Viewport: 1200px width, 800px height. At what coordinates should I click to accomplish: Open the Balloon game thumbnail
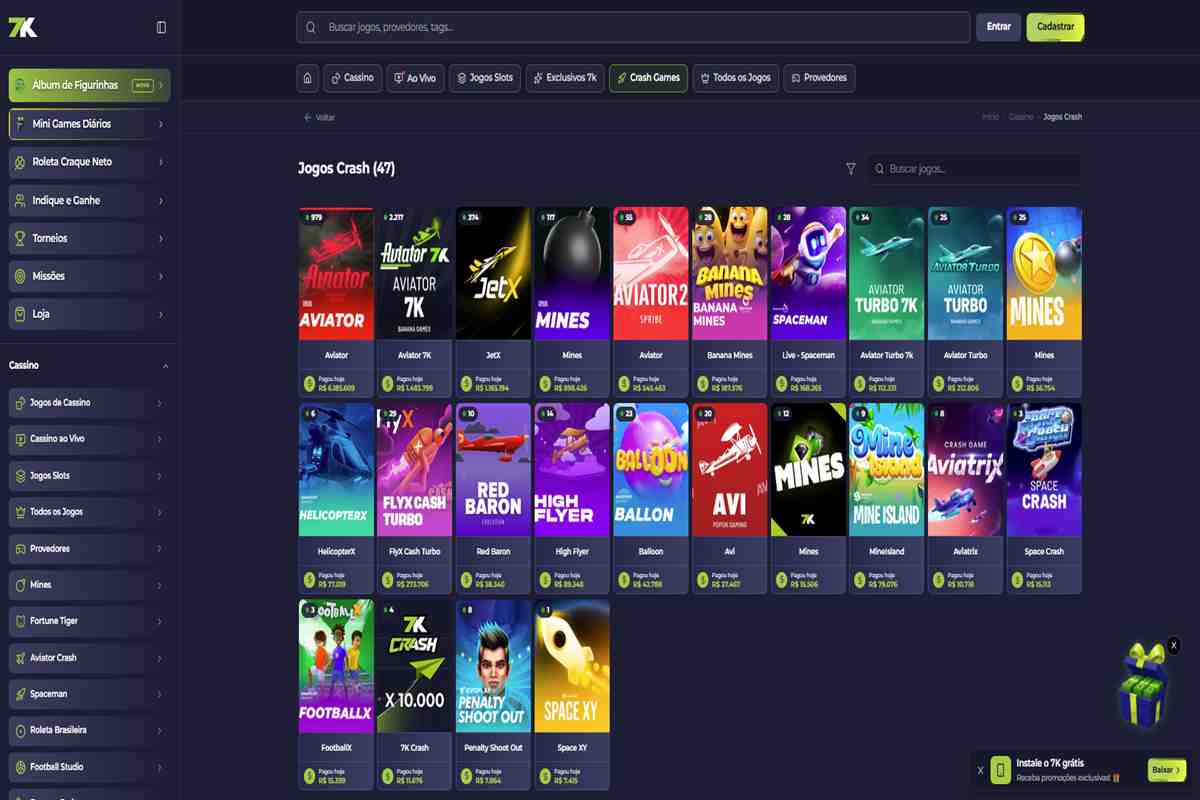[x=650, y=470]
